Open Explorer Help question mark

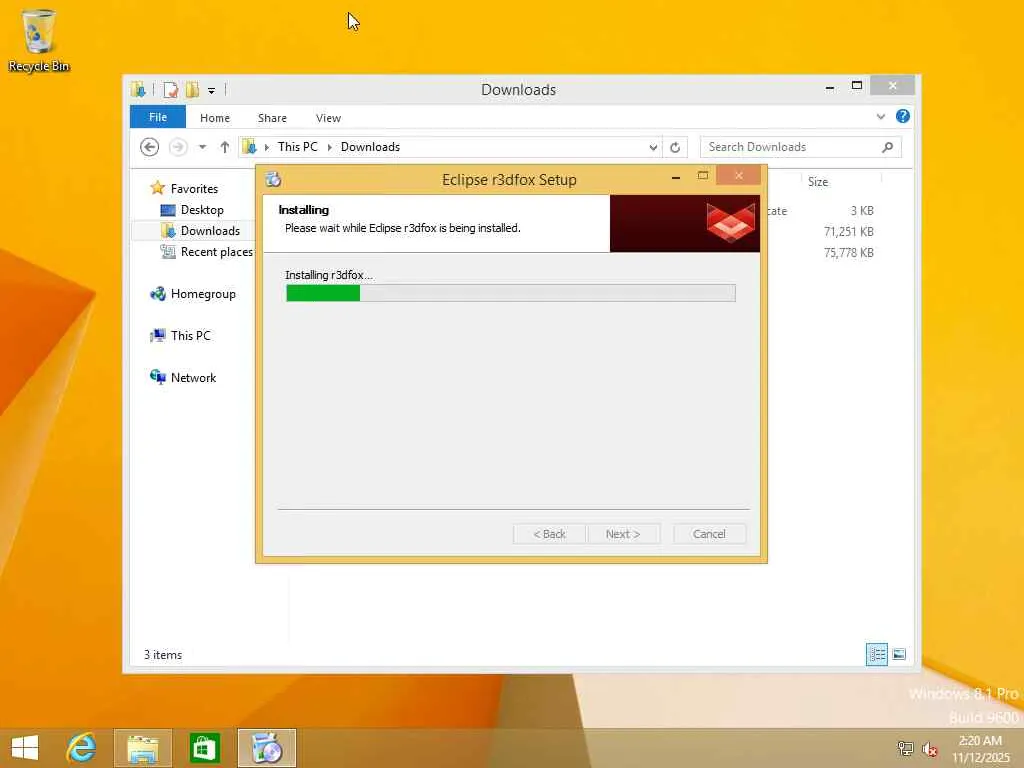(x=903, y=116)
